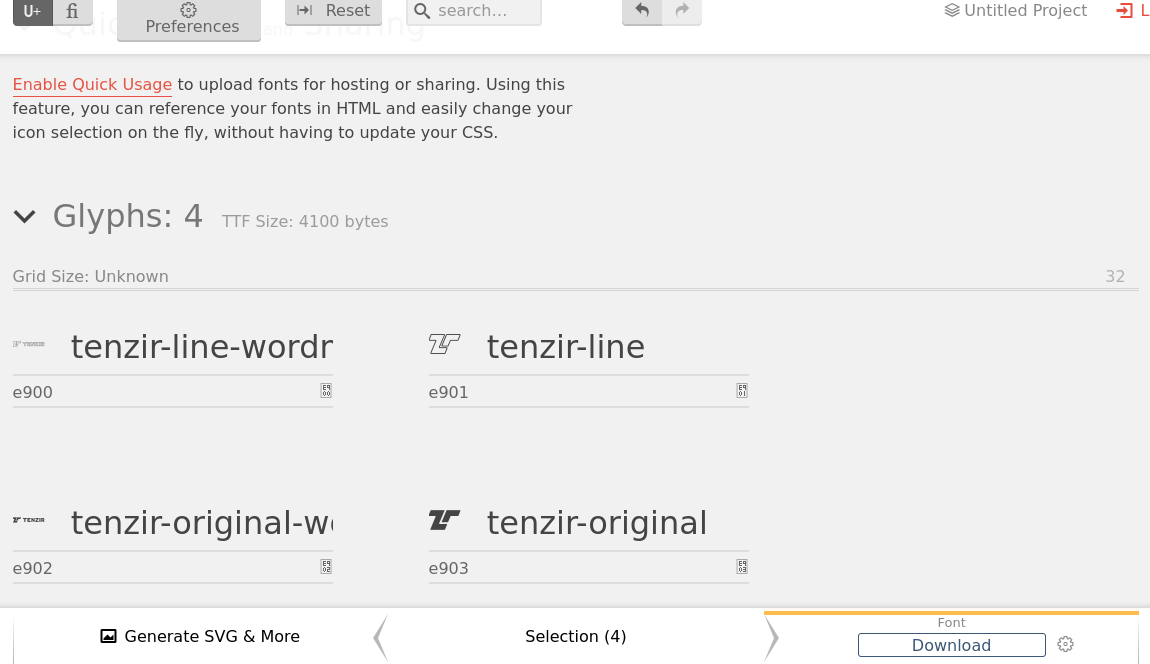Click the Font tab label above Download
The height and width of the screenshot is (664, 1150).
[951, 622]
